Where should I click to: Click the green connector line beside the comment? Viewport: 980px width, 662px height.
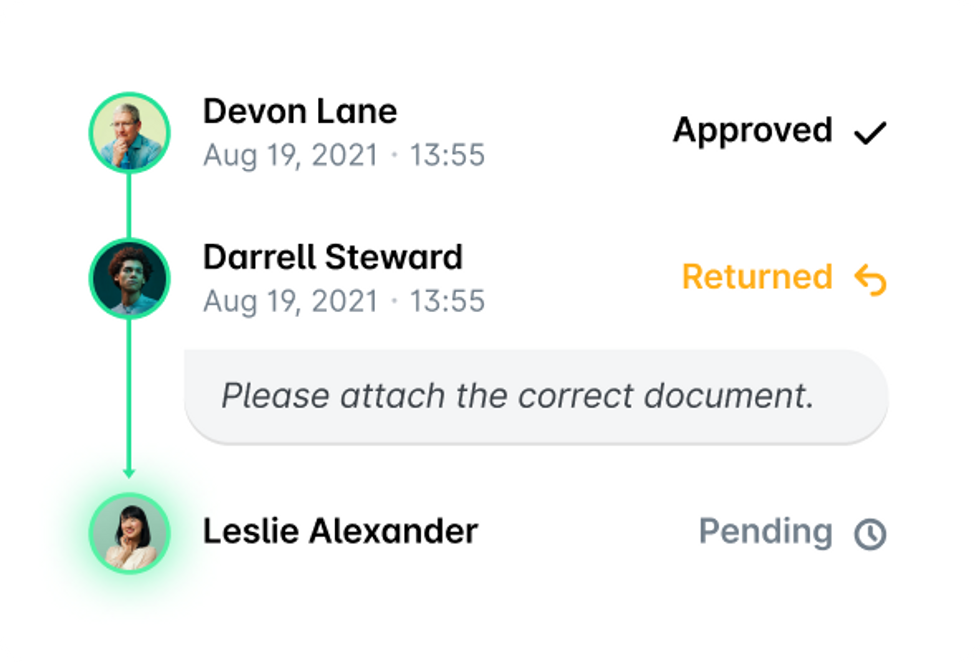(x=129, y=395)
